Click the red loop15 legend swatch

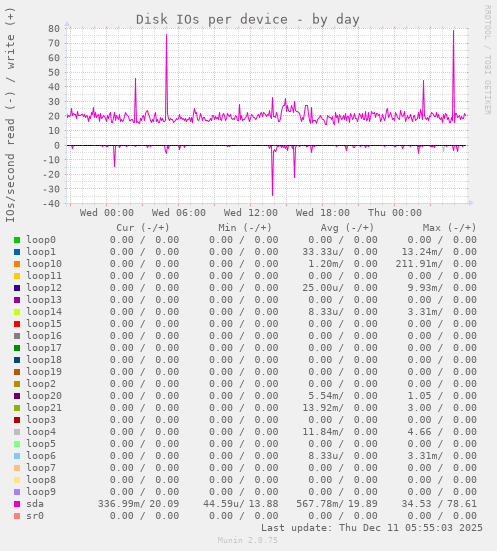point(17,324)
